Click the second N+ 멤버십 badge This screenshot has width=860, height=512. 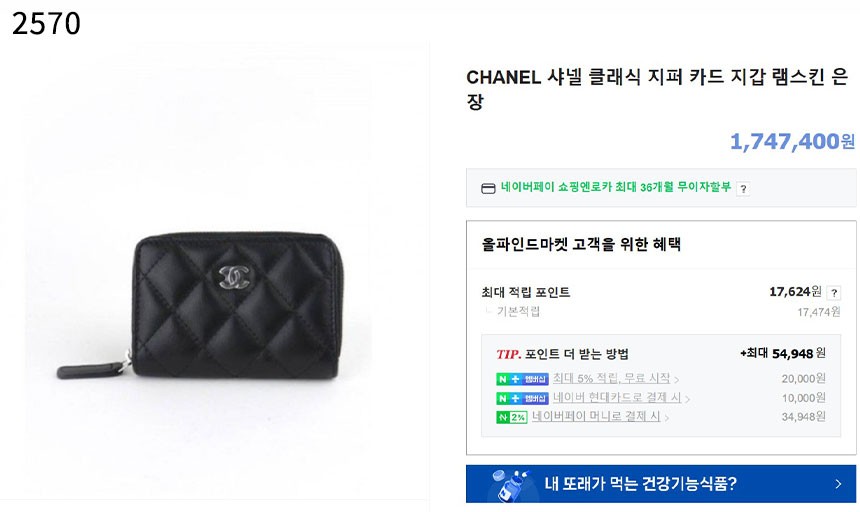point(522,398)
